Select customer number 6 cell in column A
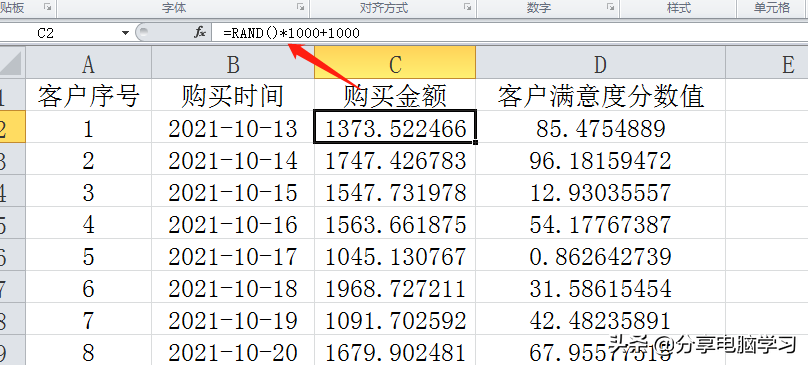The width and height of the screenshot is (808, 365). tap(89, 288)
